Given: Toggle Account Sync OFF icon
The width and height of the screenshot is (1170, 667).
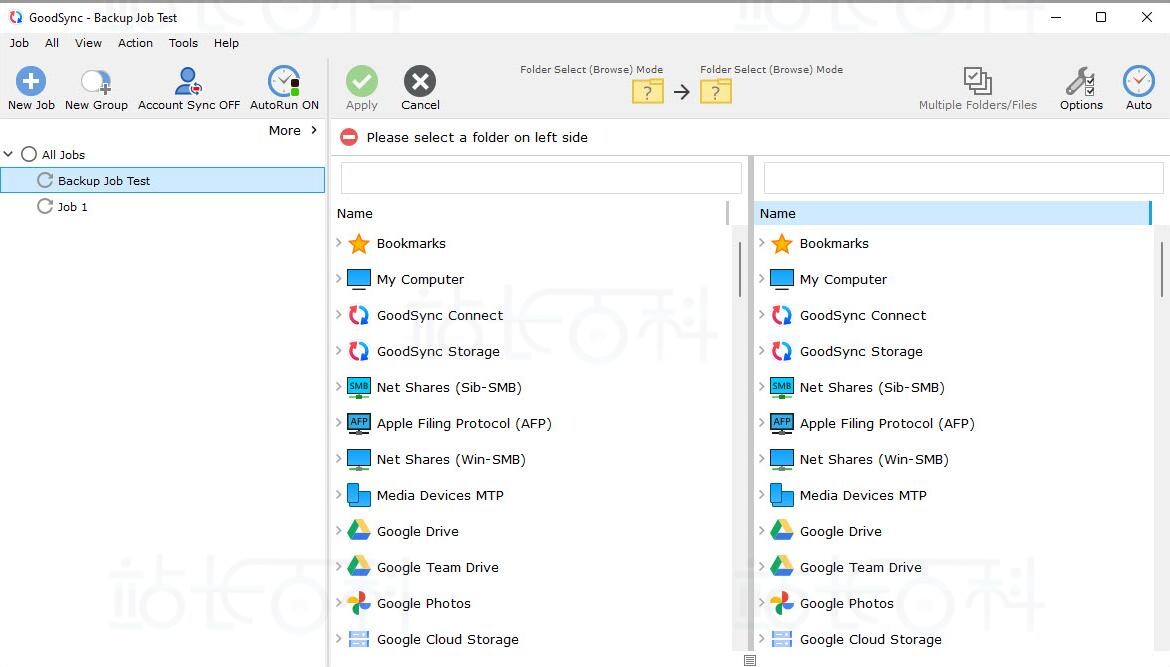Looking at the screenshot, I should [188, 81].
